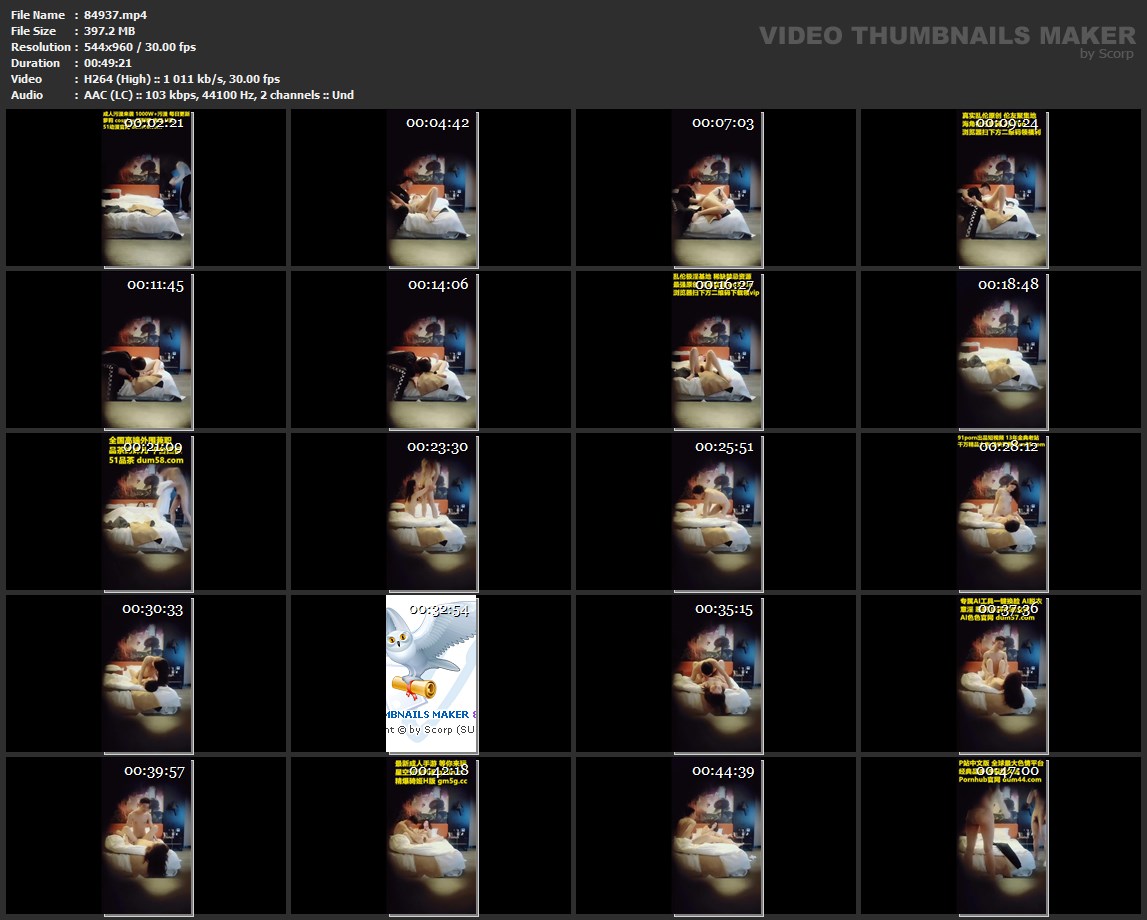Select the thumbnail marked 00:35:15
The width and height of the screenshot is (1147, 920).
716,674
